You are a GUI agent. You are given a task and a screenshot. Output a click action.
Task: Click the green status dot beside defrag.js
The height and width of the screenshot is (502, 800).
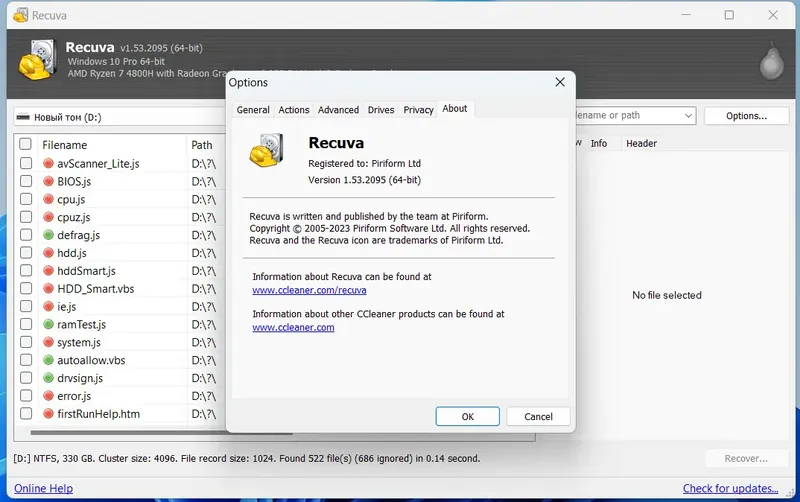(x=48, y=235)
